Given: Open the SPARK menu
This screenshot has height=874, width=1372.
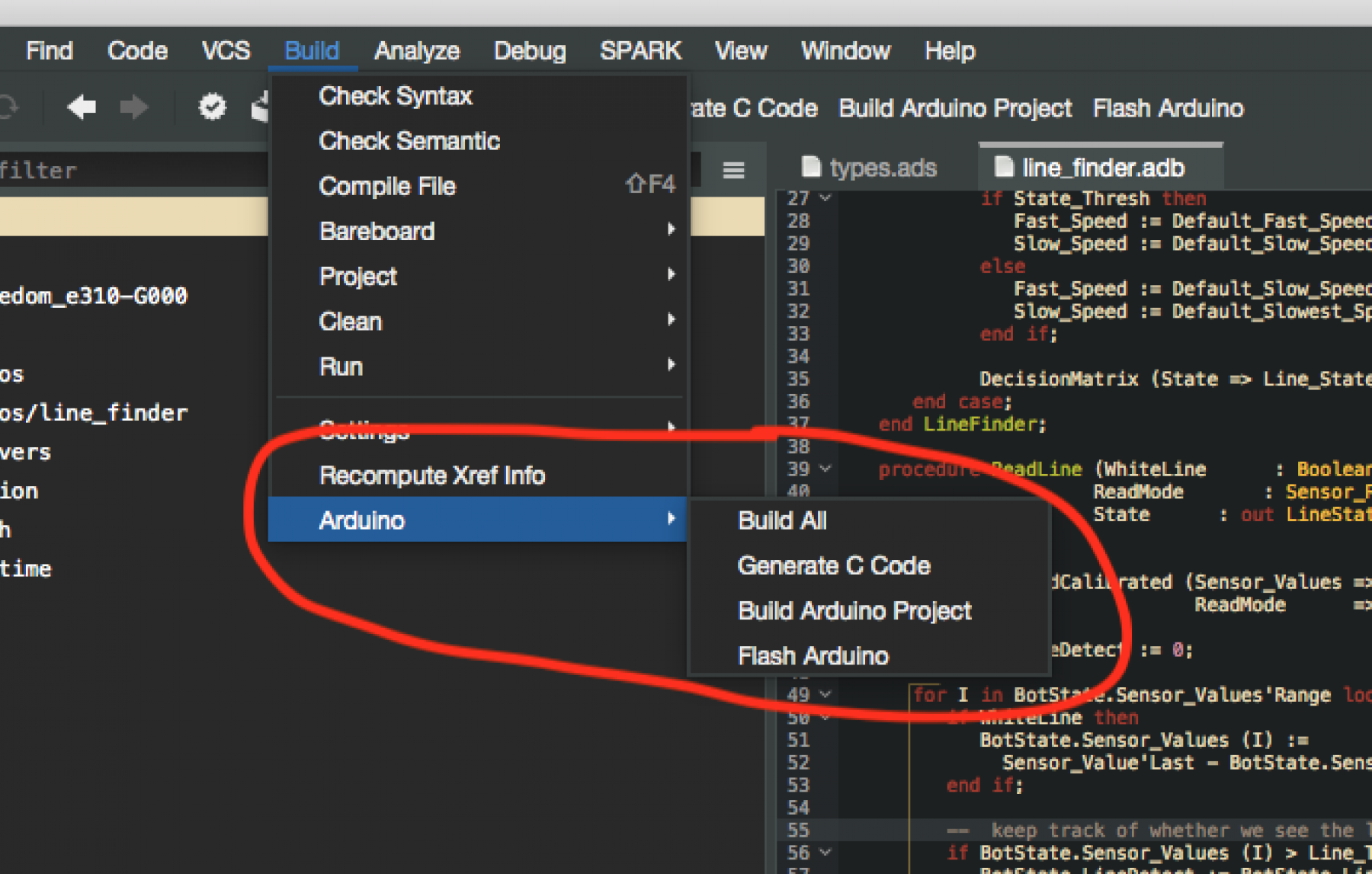Looking at the screenshot, I should [x=640, y=51].
